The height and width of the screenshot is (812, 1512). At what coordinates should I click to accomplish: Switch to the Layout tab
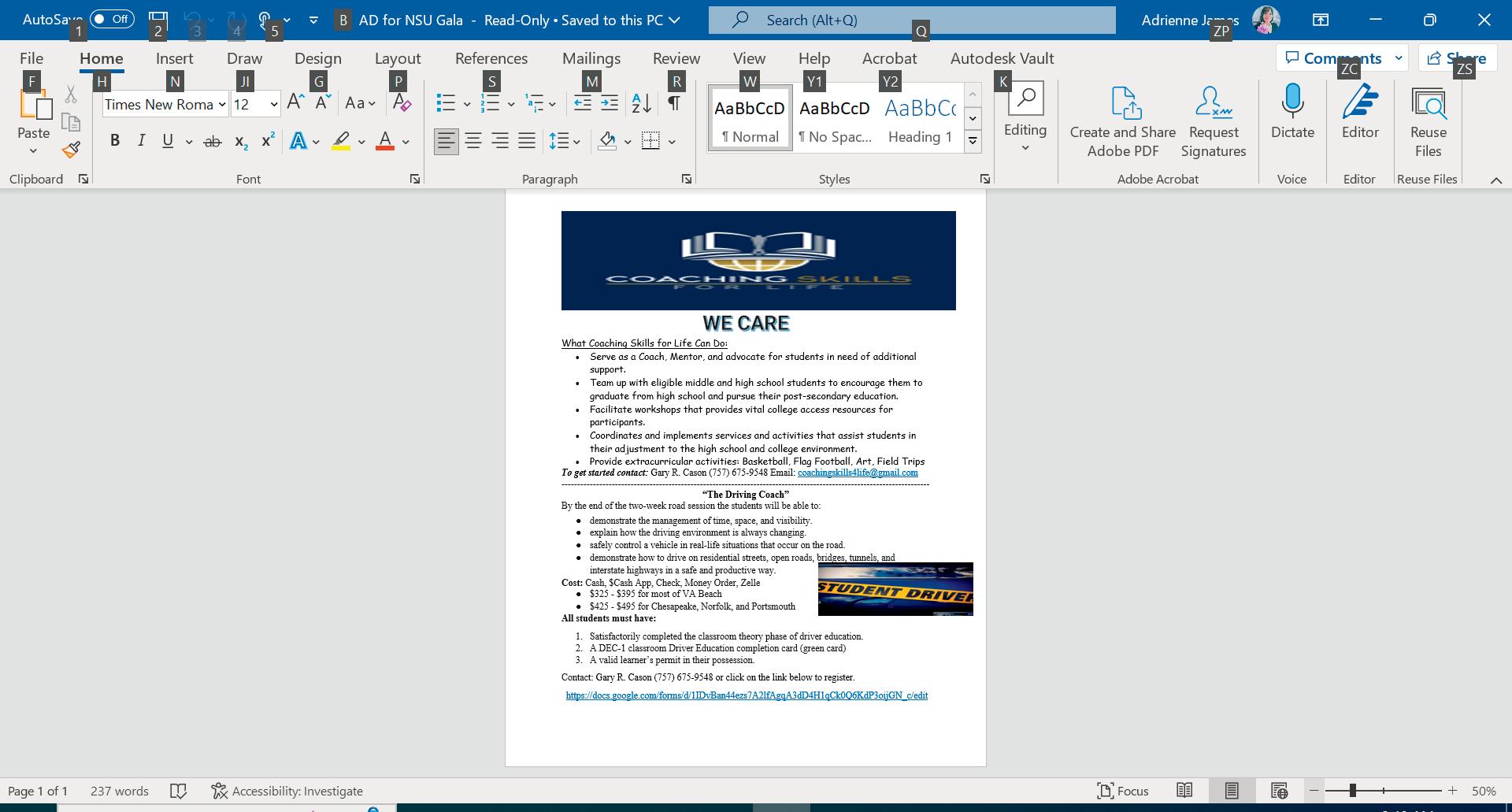[x=398, y=58]
